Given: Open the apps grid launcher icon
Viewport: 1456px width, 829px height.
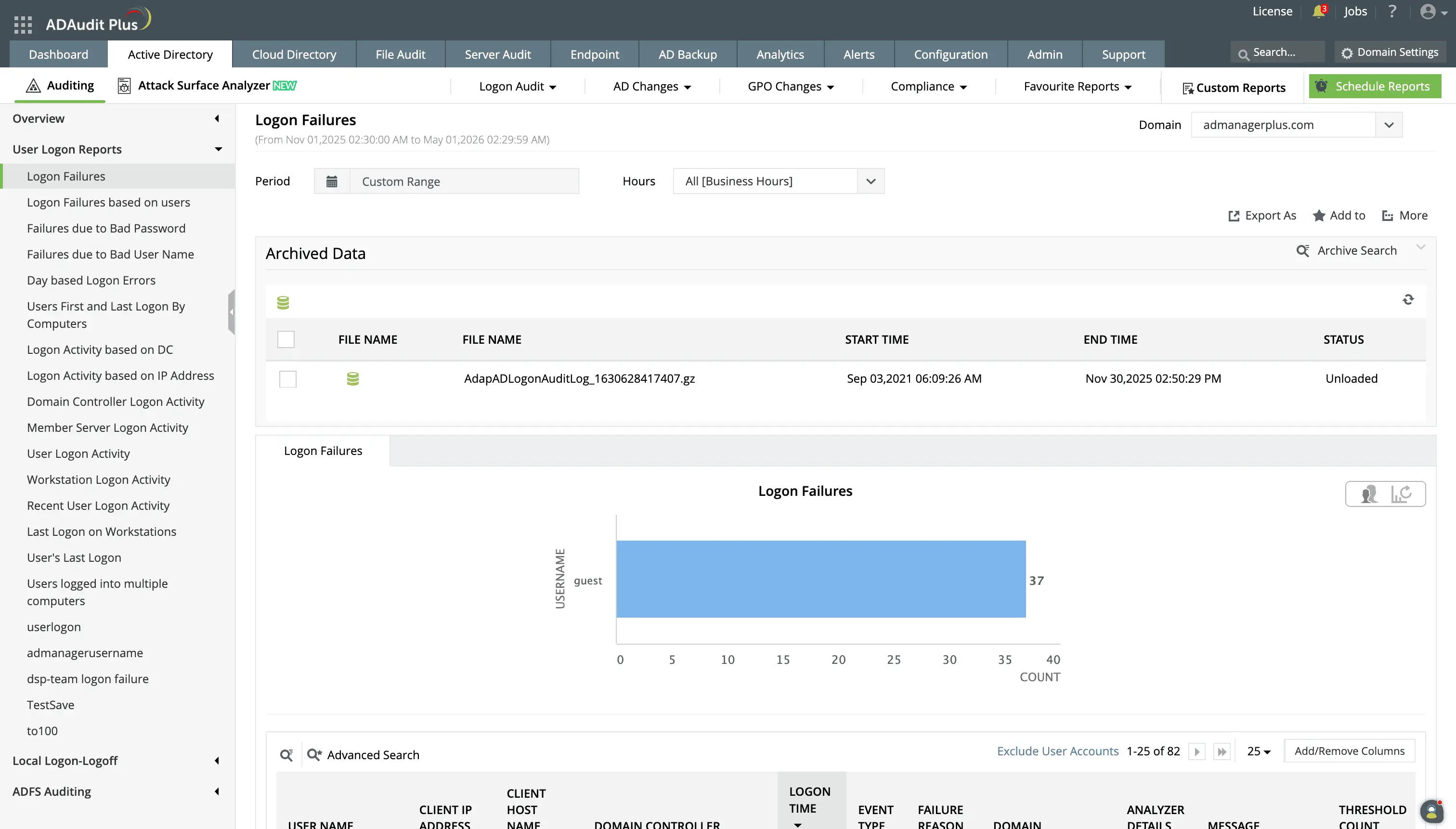Looking at the screenshot, I should click(23, 25).
